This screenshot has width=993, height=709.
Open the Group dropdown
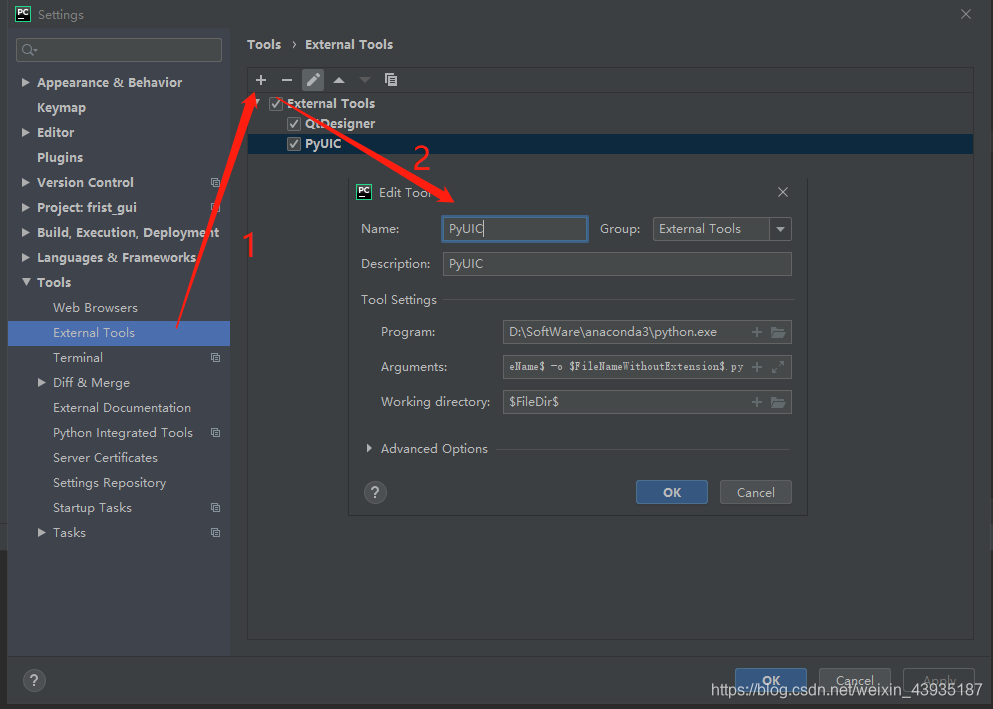click(780, 229)
